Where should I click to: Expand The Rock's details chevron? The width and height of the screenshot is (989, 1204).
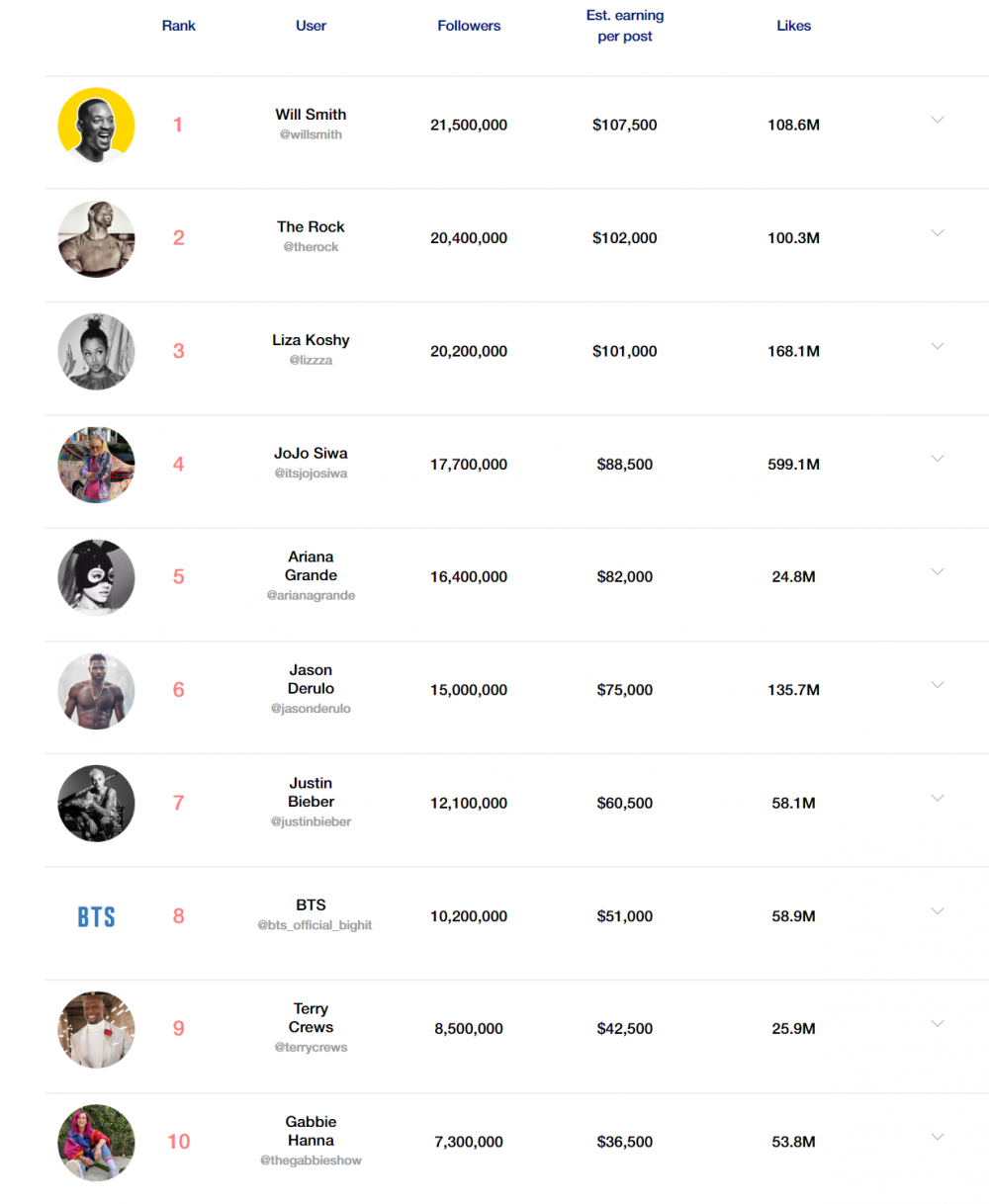938,233
